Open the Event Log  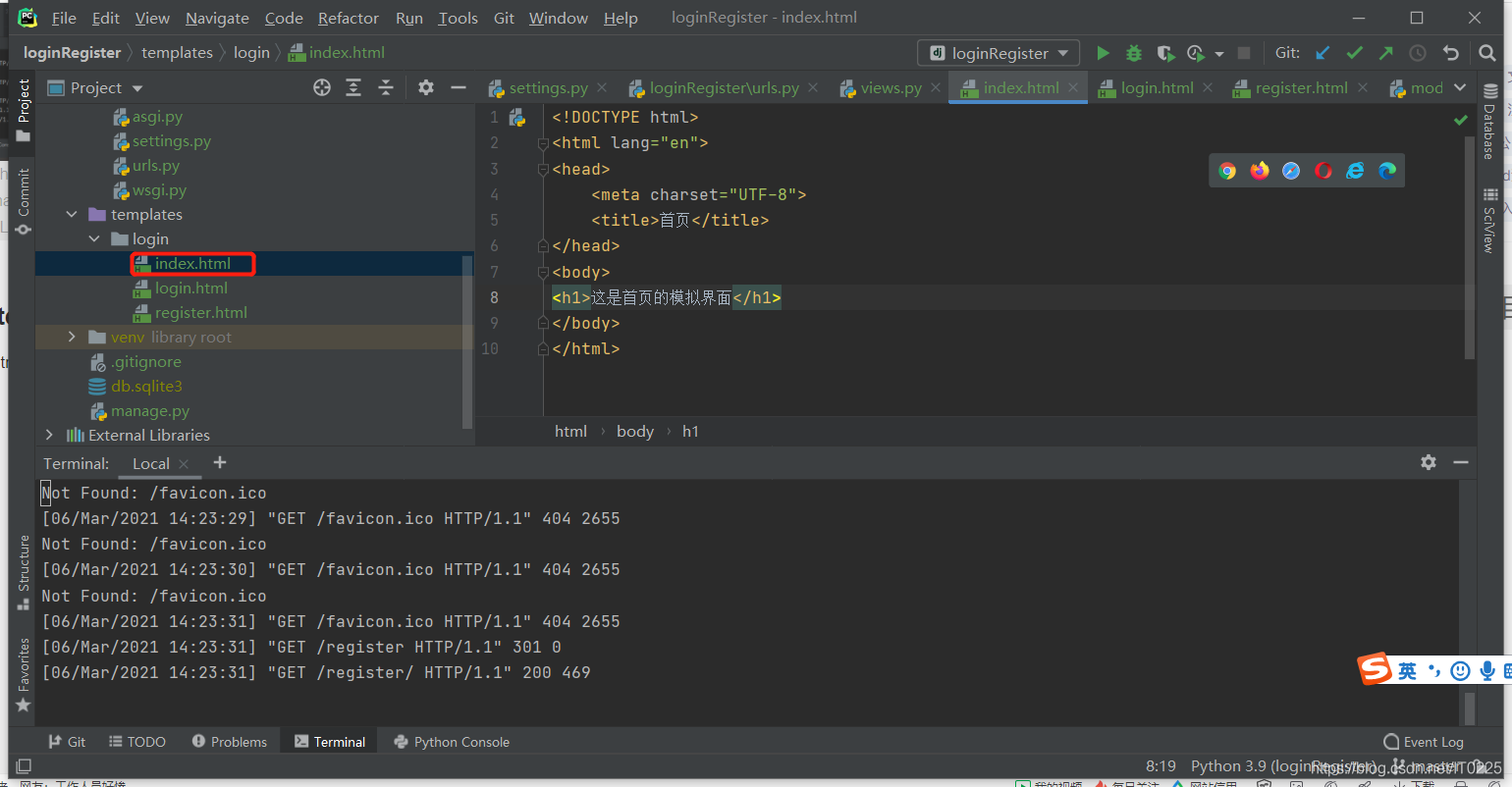pyautogui.click(x=1424, y=742)
